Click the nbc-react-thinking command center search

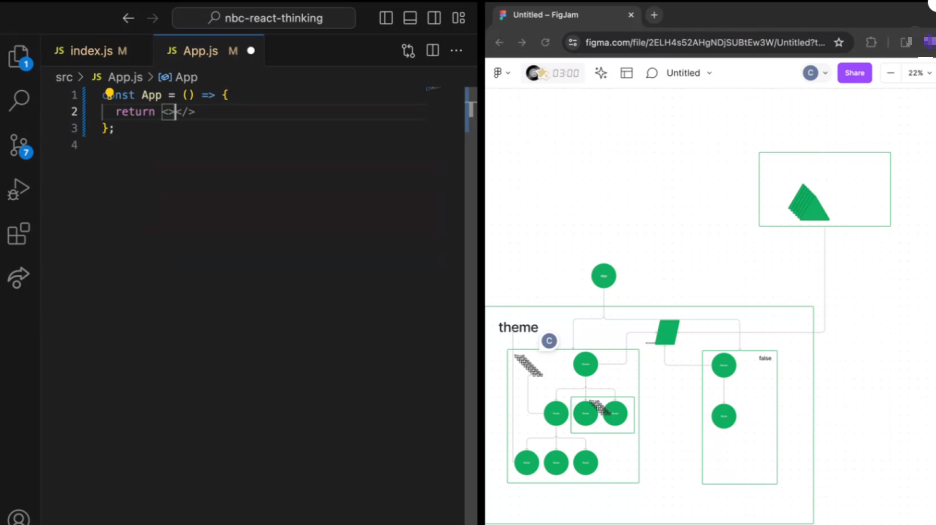pyautogui.click(x=264, y=18)
